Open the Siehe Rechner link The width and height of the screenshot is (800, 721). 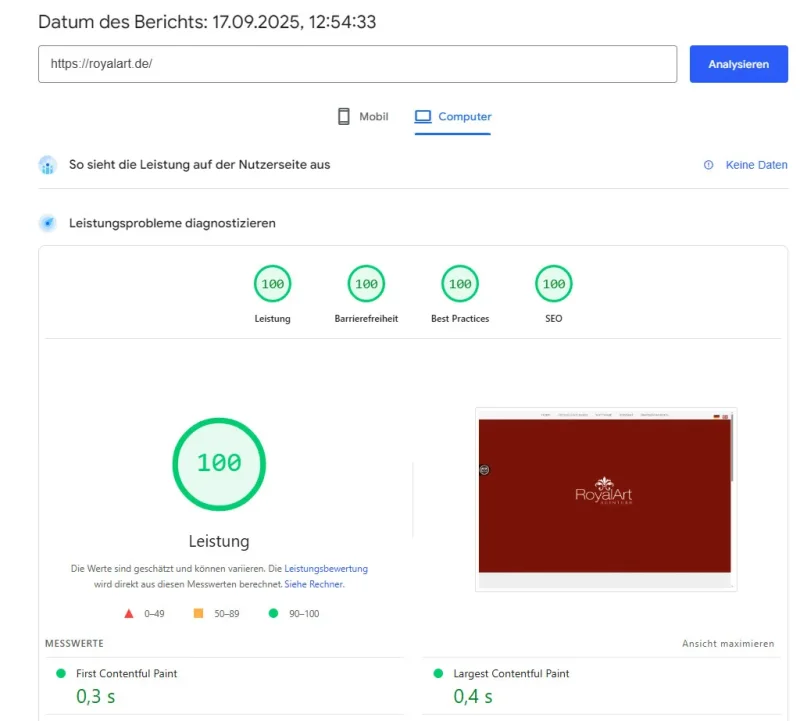coord(314,584)
